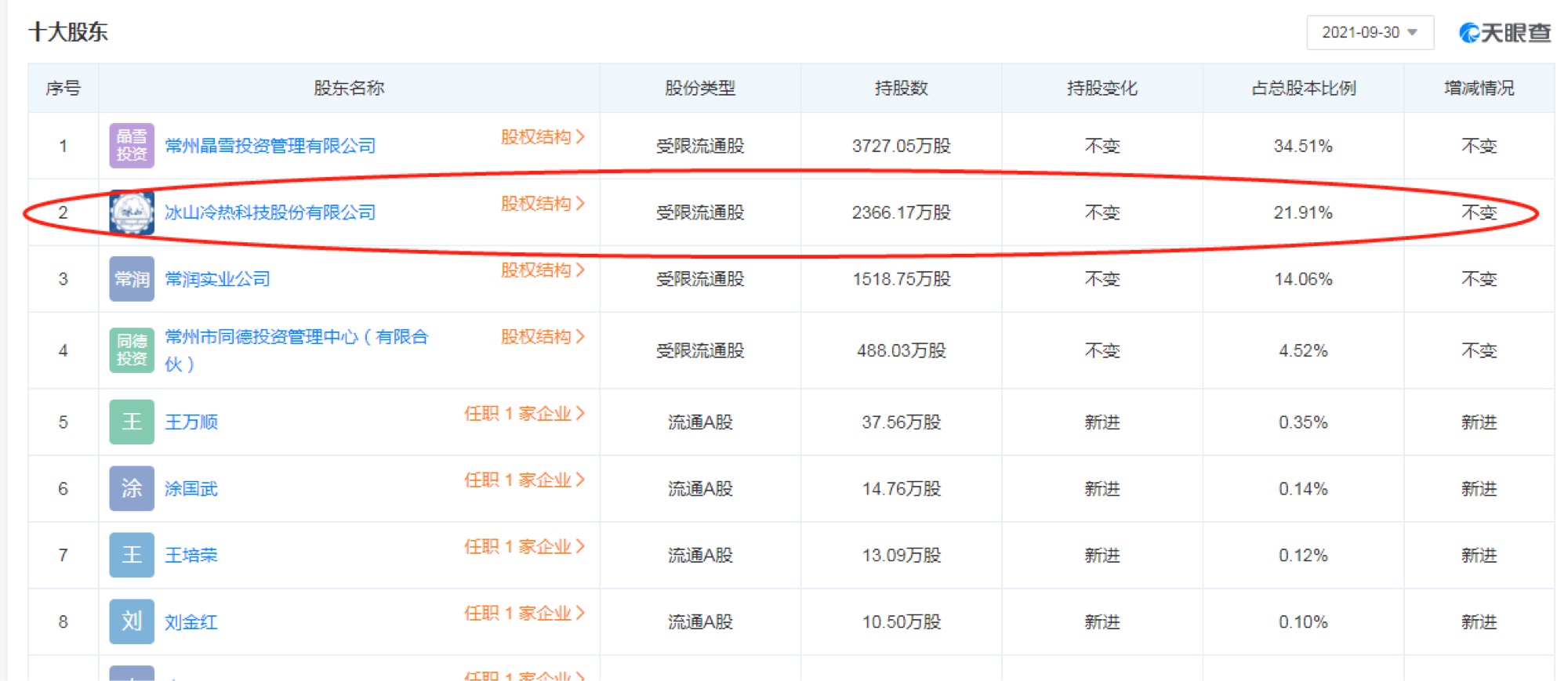Viewport: 1568px width, 681px height.
Task: Select the 34.51% share ratio cell
Action: point(1303,147)
